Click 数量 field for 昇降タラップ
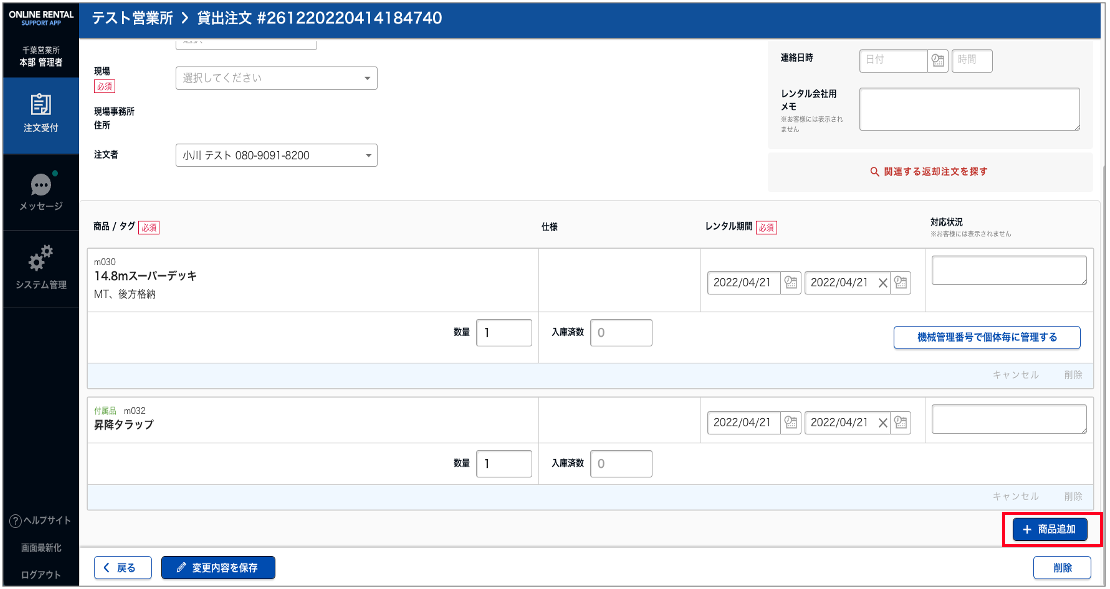Screen dimensions: 1110x589 click(503, 464)
